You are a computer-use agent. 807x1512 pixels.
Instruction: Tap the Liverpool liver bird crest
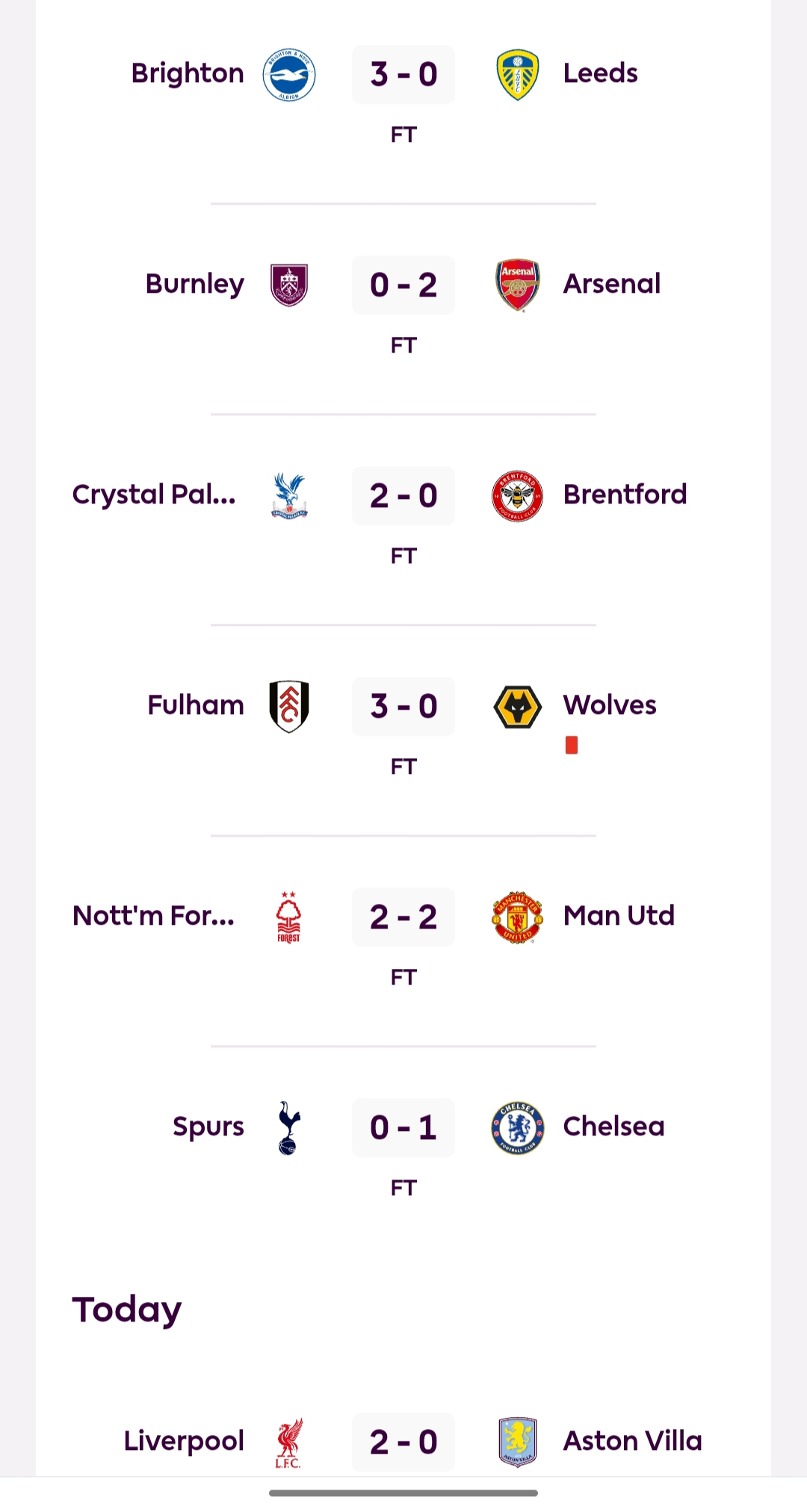tap(289, 1443)
